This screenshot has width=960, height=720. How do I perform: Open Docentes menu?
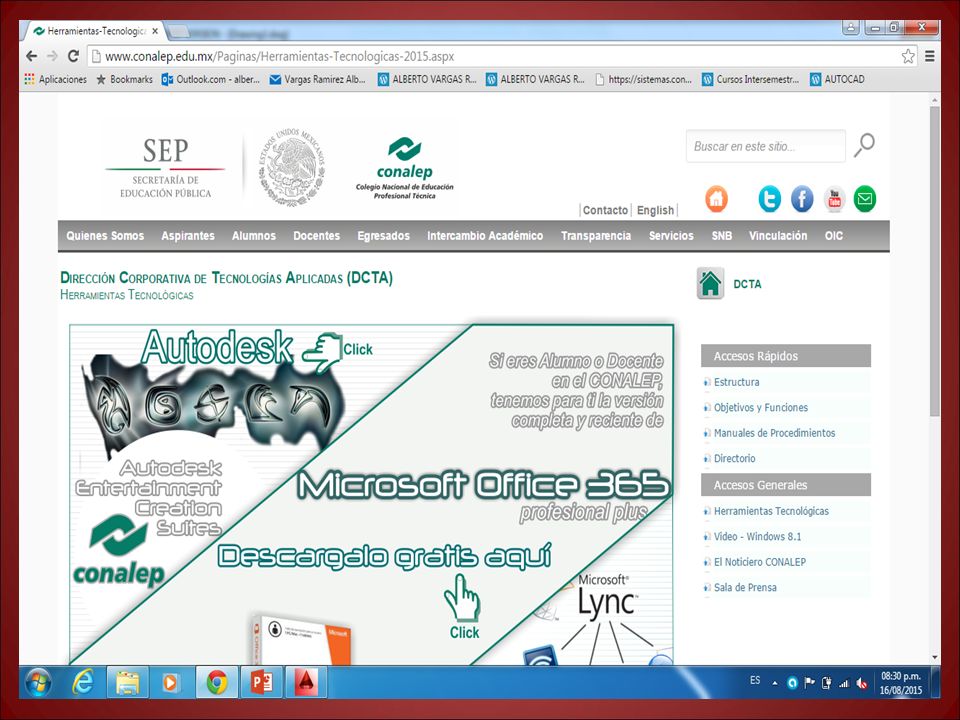[317, 236]
